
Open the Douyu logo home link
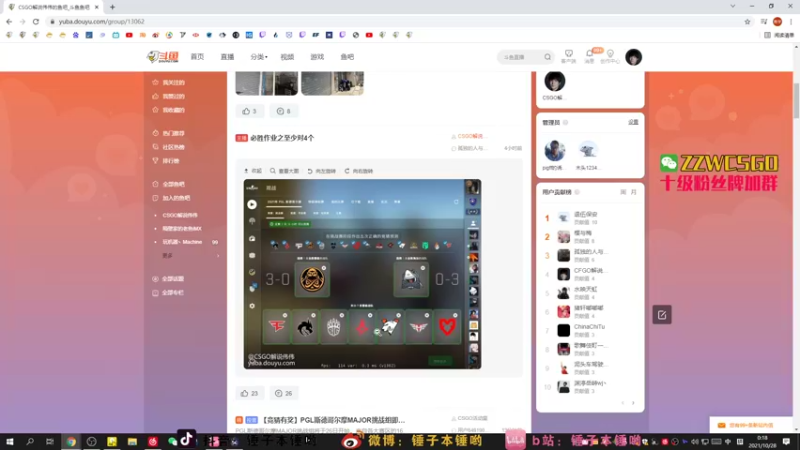pos(162,57)
